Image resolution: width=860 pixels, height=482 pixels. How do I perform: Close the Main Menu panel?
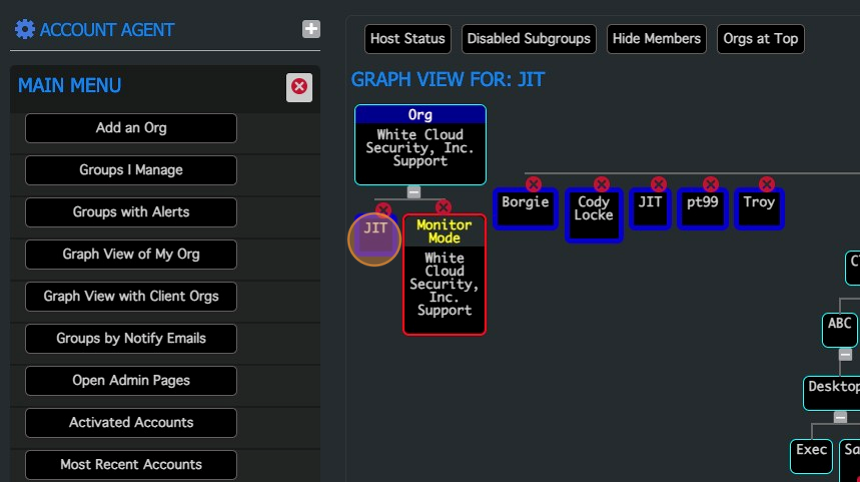point(299,88)
